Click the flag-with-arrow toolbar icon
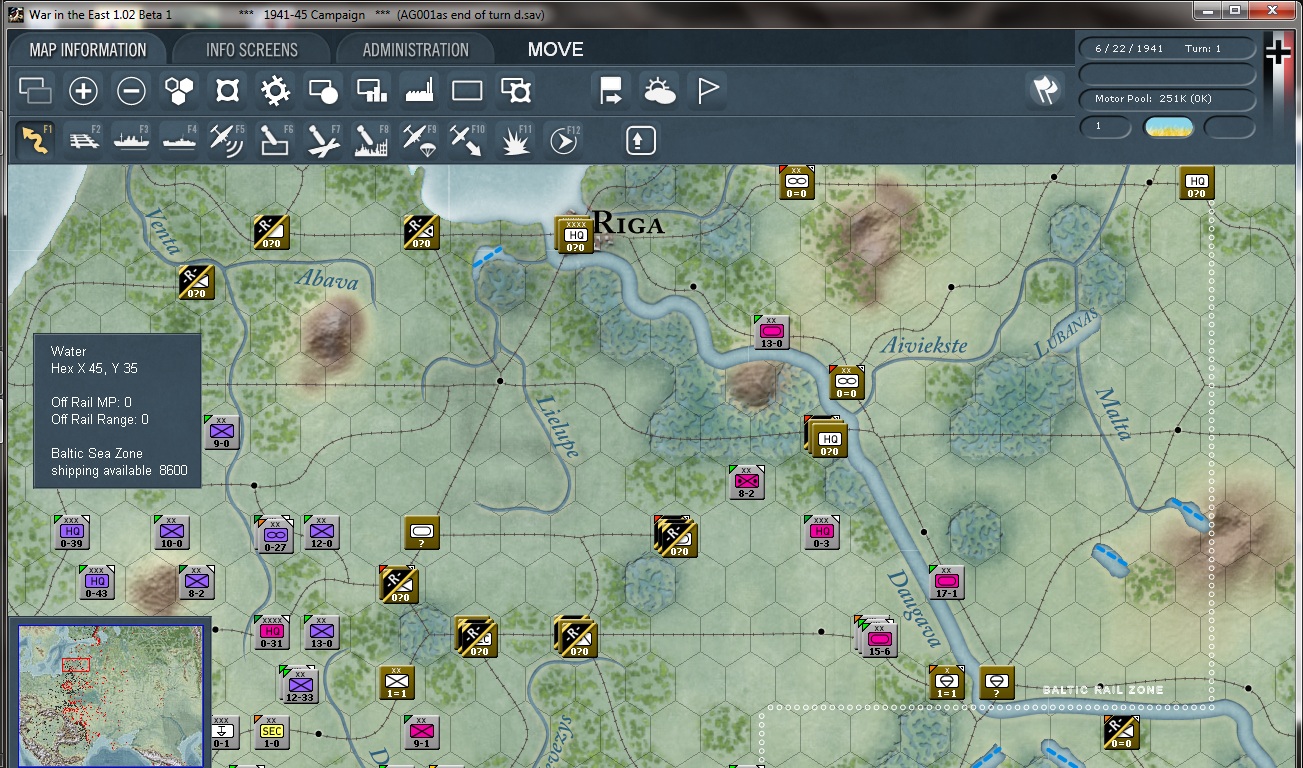This screenshot has width=1303, height=768. (611, 91)
